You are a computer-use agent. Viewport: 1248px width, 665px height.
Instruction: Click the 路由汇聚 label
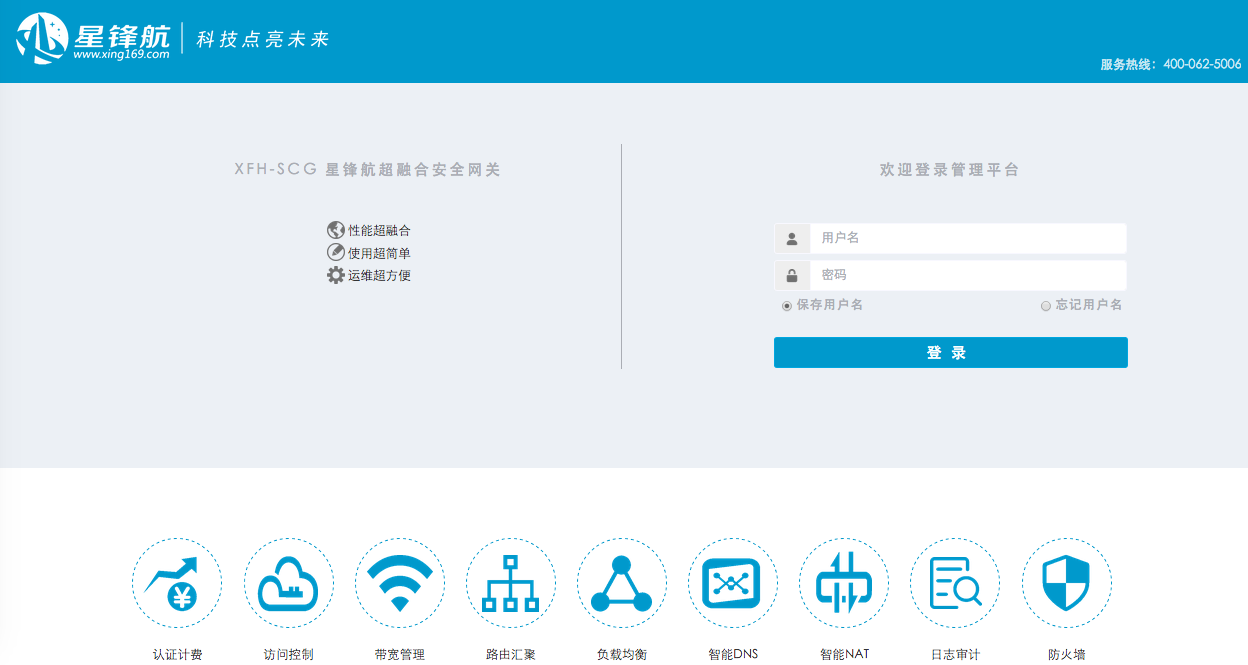coord(510,655)
